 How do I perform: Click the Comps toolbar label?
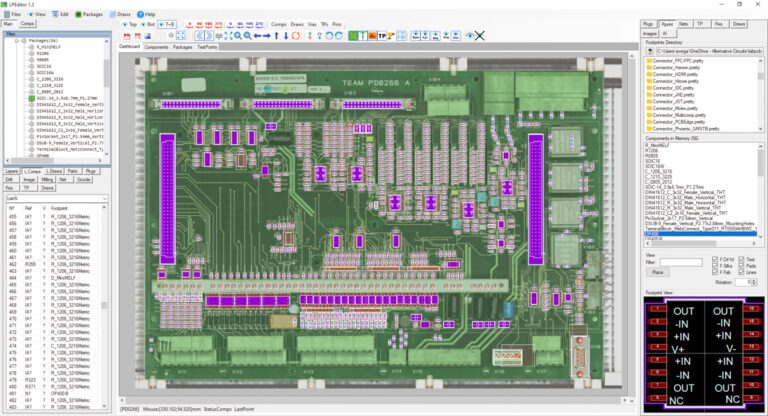tap(279, 24)
